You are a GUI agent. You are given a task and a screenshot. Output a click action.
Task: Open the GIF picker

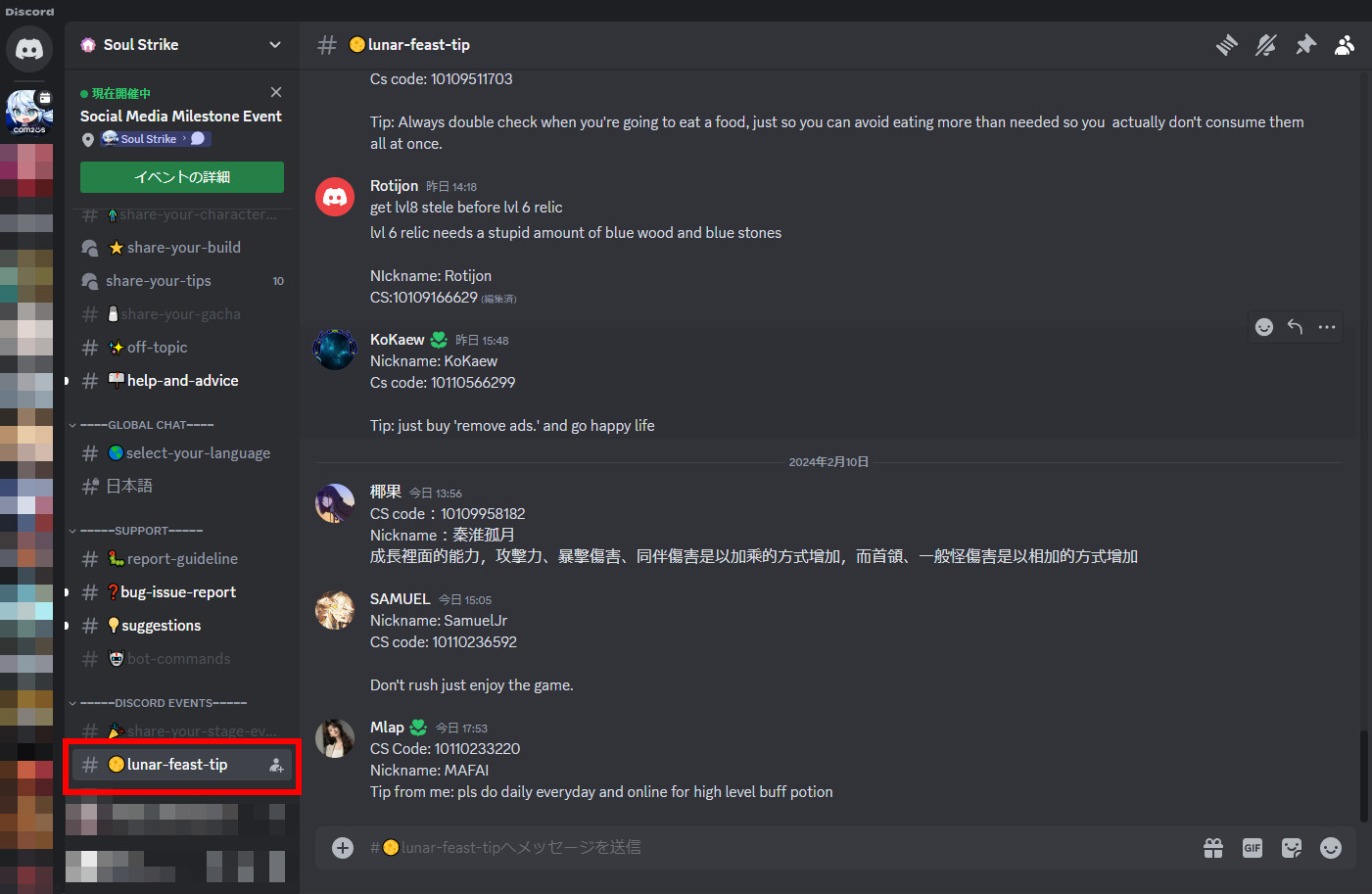click(1253, 848)
